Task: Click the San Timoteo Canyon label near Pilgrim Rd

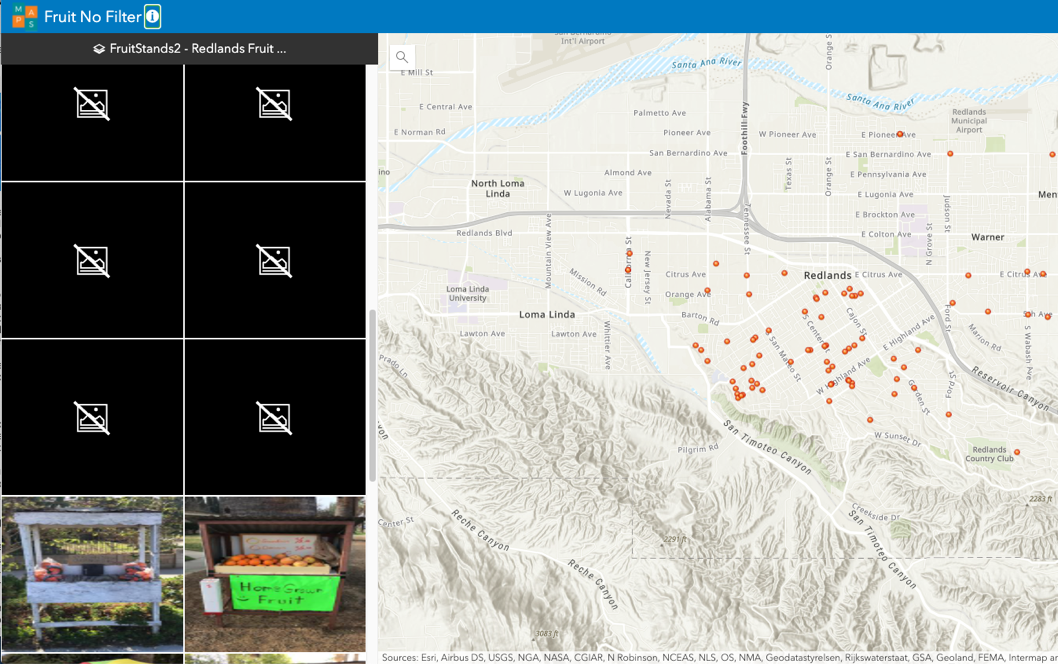Action: (767, 447)
